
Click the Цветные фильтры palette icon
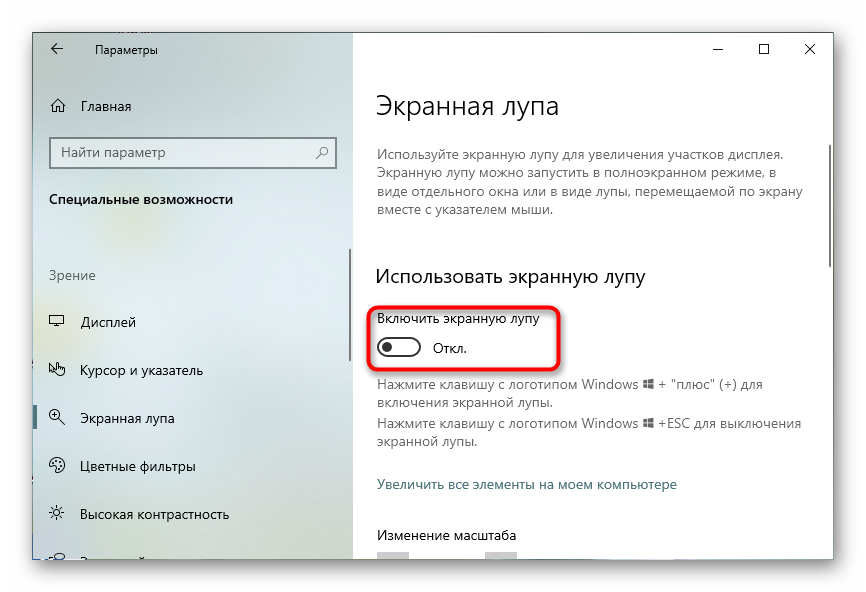click(58, 466)
